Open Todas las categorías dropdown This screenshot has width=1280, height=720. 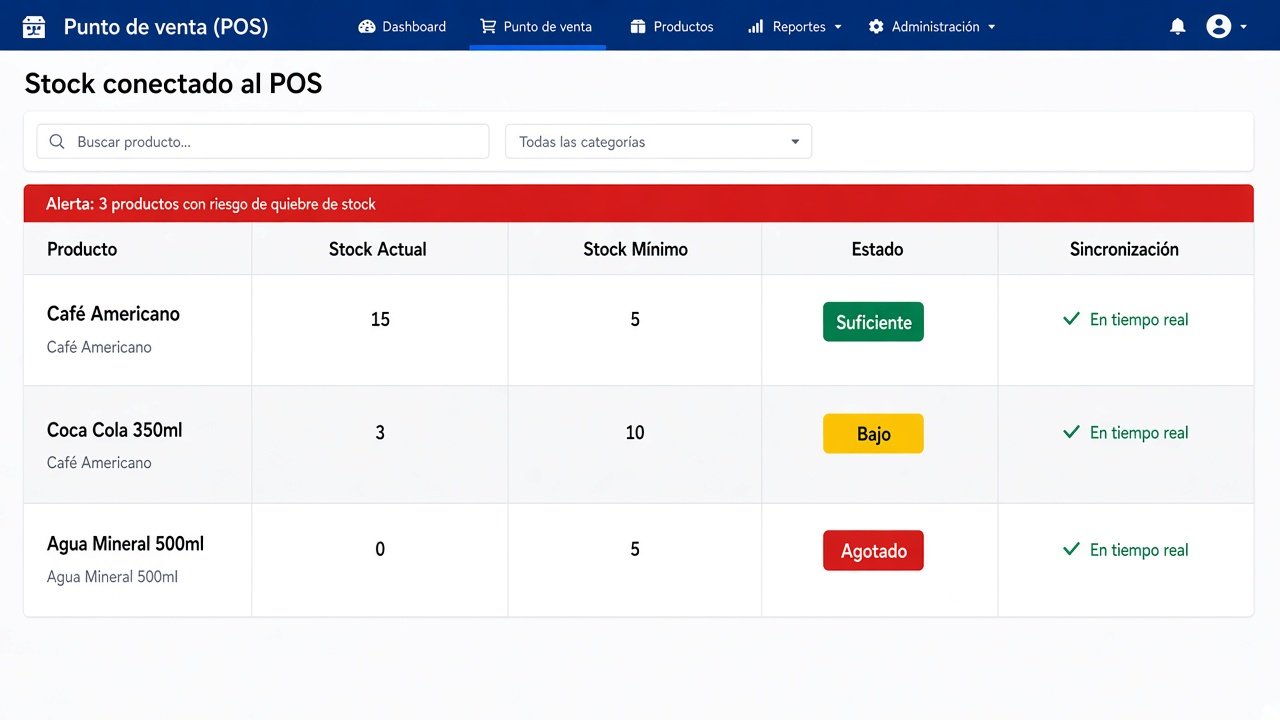click(x=658, y=142)
